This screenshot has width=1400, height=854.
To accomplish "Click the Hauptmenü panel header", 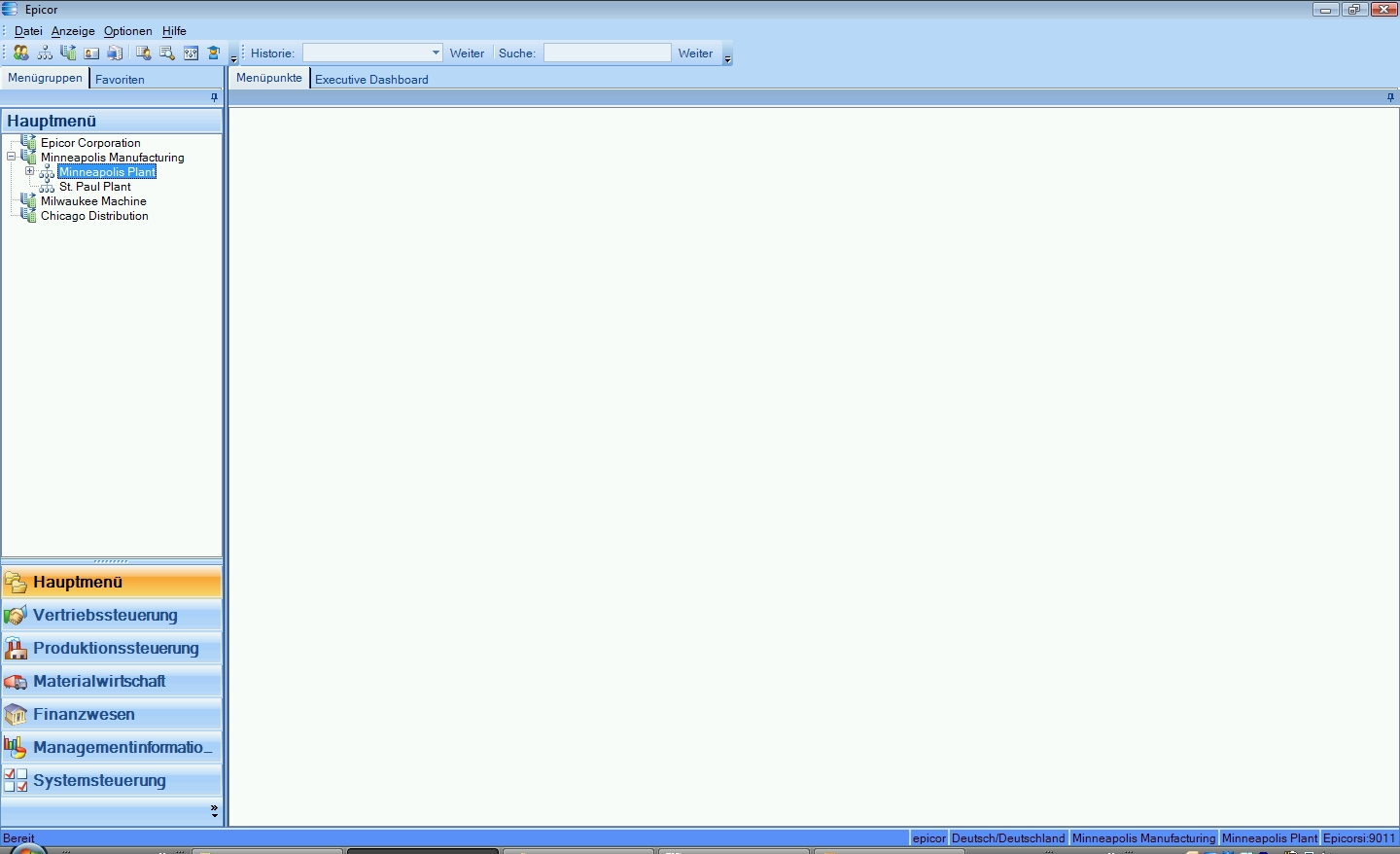I will pos(112,121).
